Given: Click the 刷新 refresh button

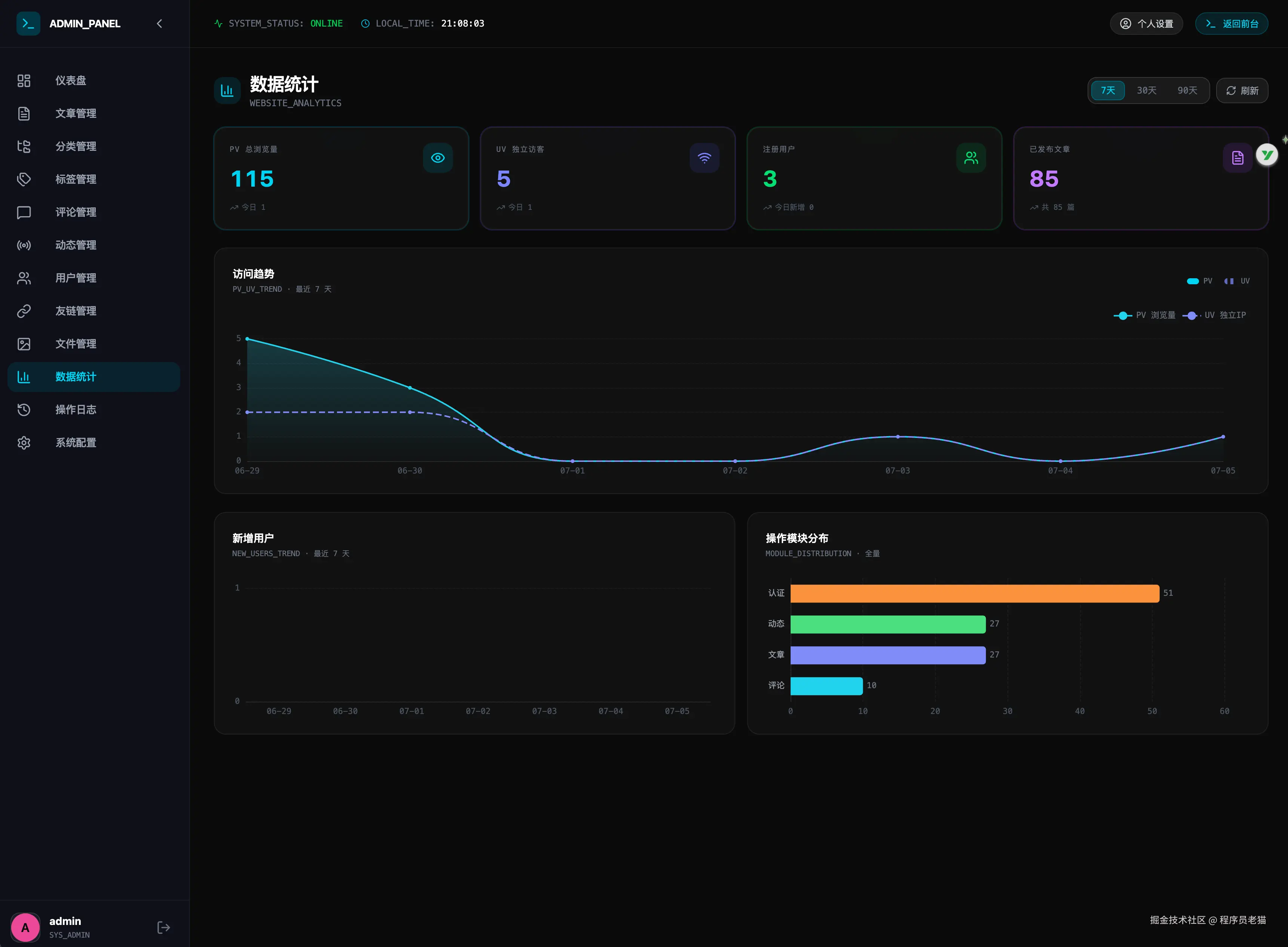Looking at the screenshot, I should 1242,91.
